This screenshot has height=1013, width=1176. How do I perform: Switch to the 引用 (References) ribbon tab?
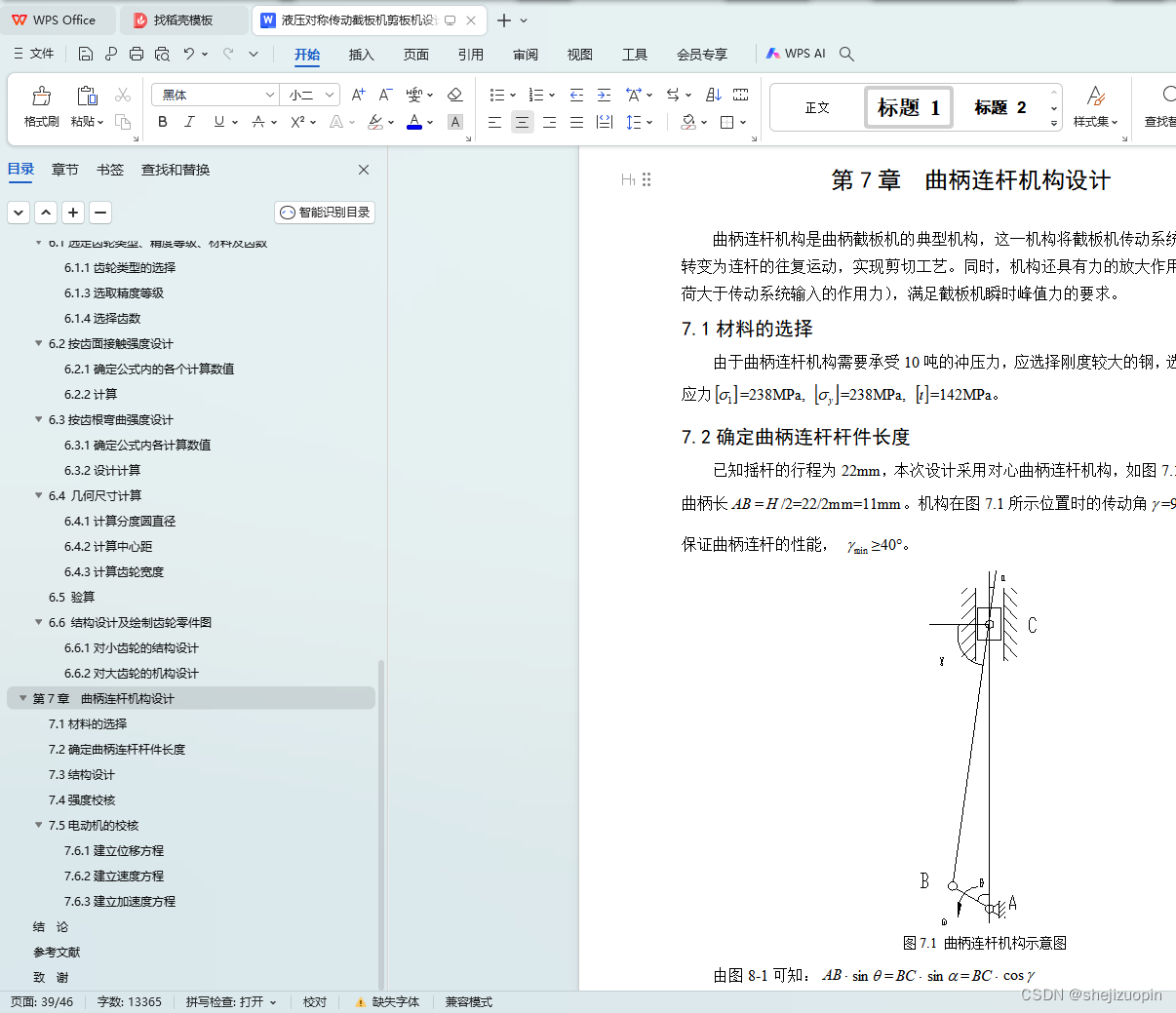[x=471, y=55]
